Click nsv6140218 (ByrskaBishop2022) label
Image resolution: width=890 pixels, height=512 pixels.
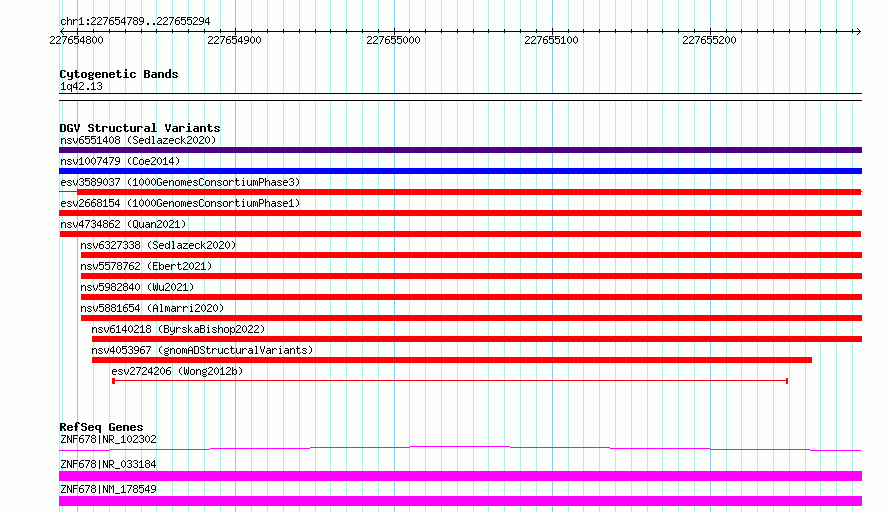click(178, 329)
